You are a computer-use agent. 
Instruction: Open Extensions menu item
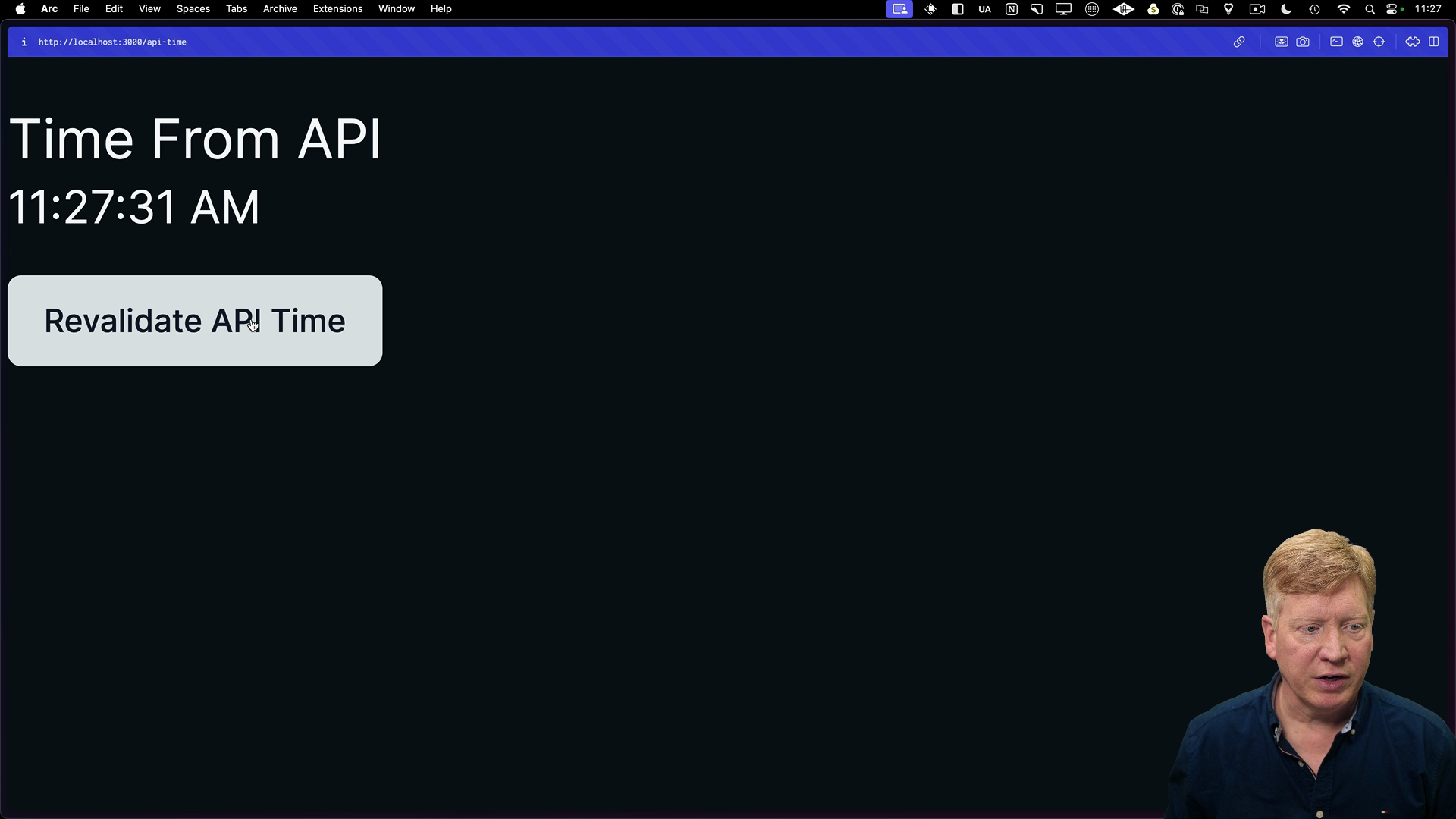pos(338,9)
